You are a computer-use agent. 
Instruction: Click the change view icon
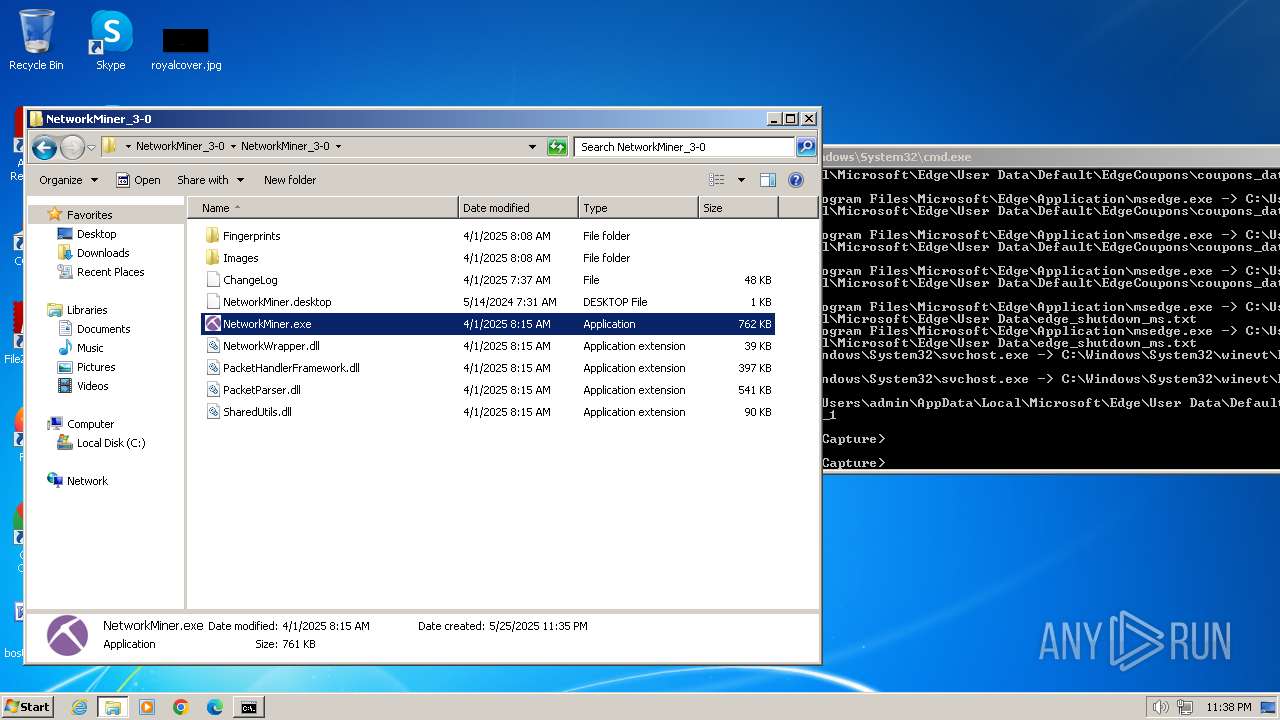tap(716, 180)
